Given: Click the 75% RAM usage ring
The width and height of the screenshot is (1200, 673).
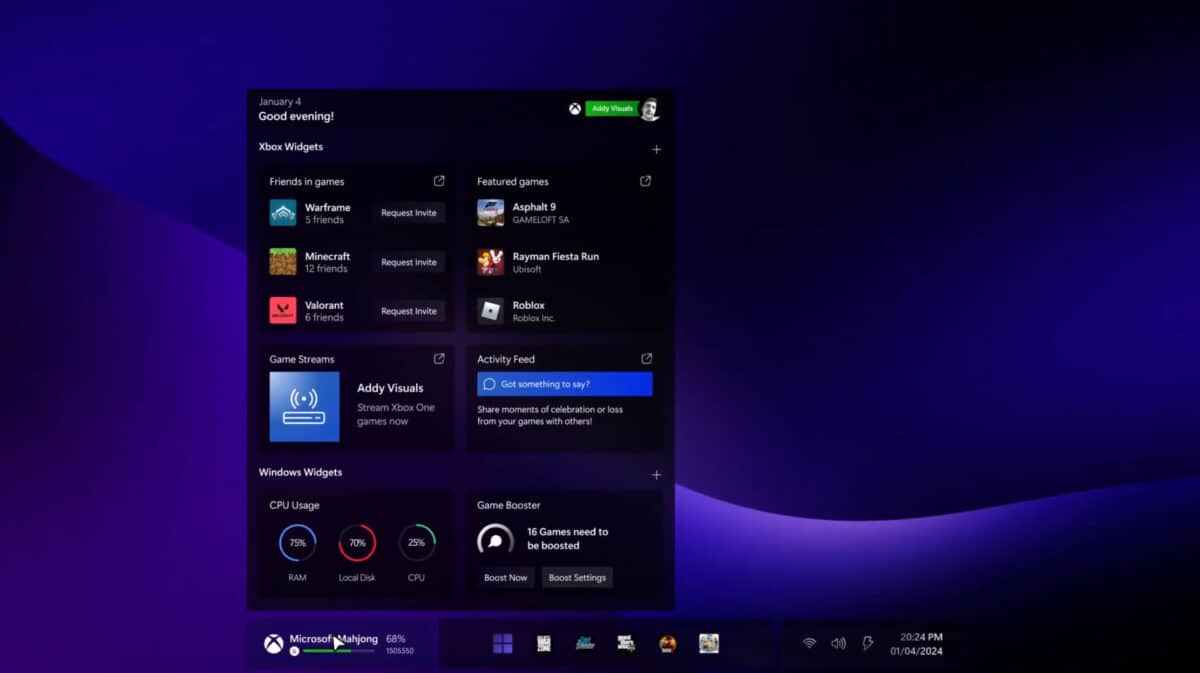Looking at the screenshot, I should (x=296, y=544).
